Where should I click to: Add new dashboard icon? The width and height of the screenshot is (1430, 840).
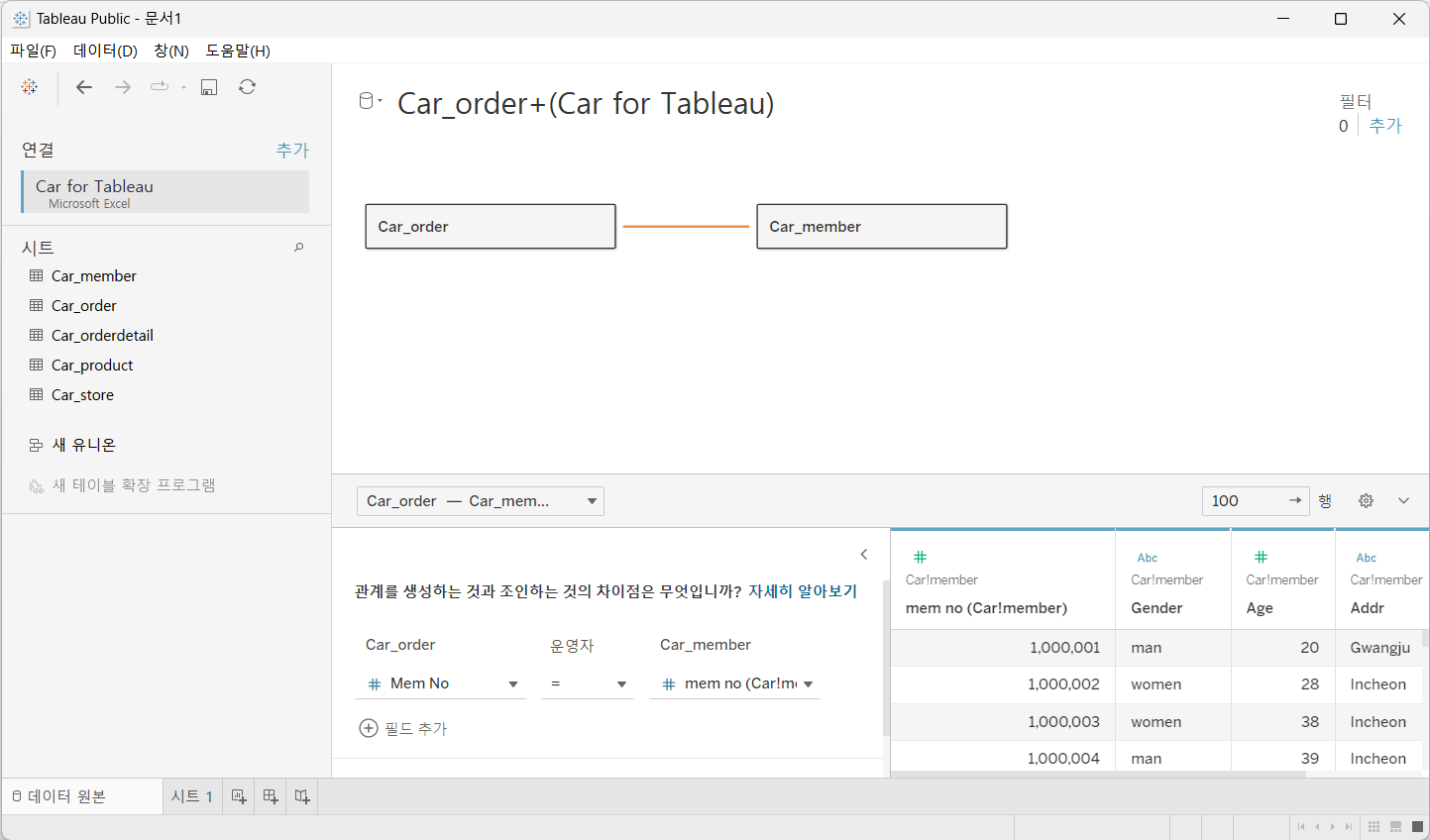click(271, 796)
